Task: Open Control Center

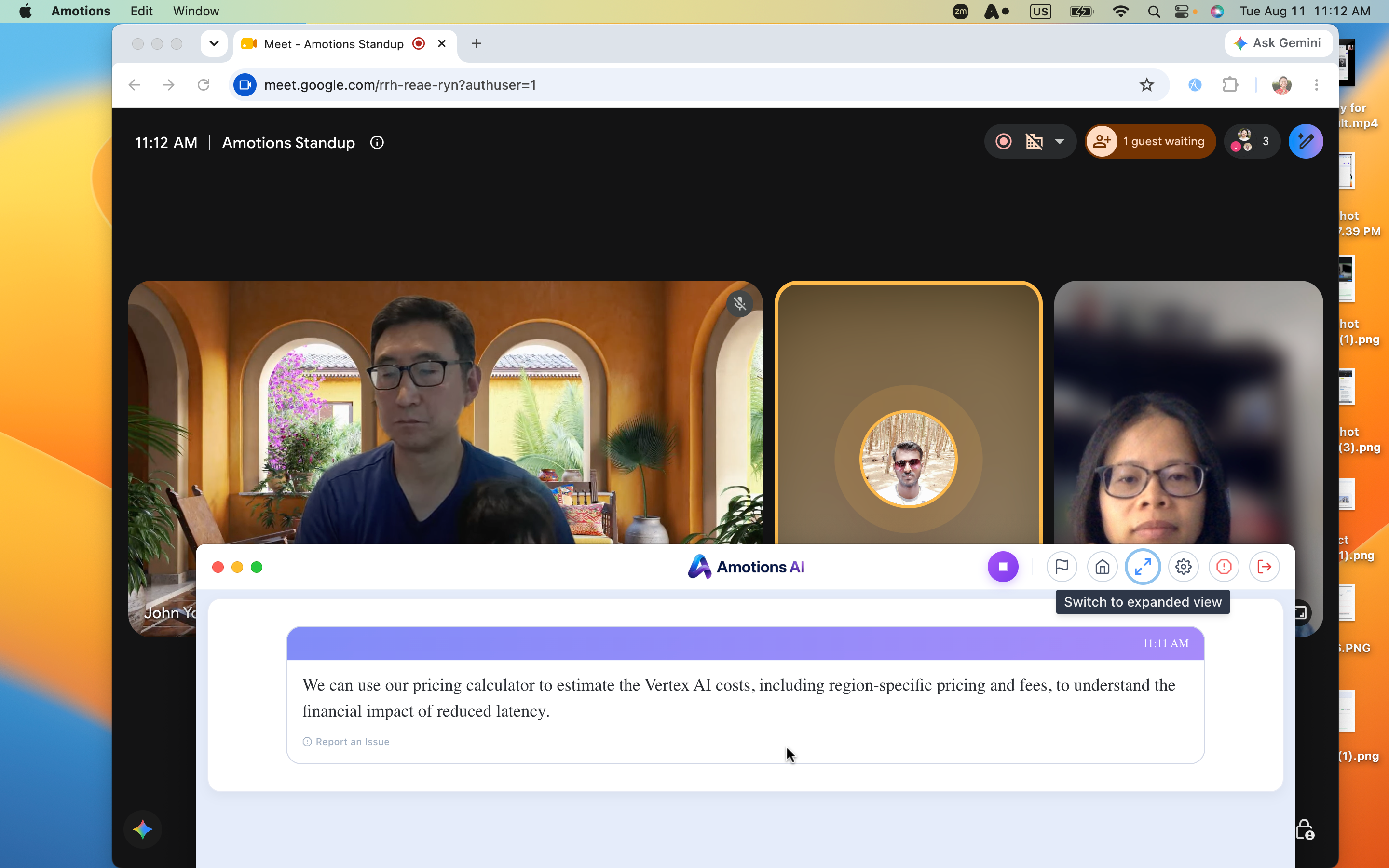Action: (x=1181, y=11)
